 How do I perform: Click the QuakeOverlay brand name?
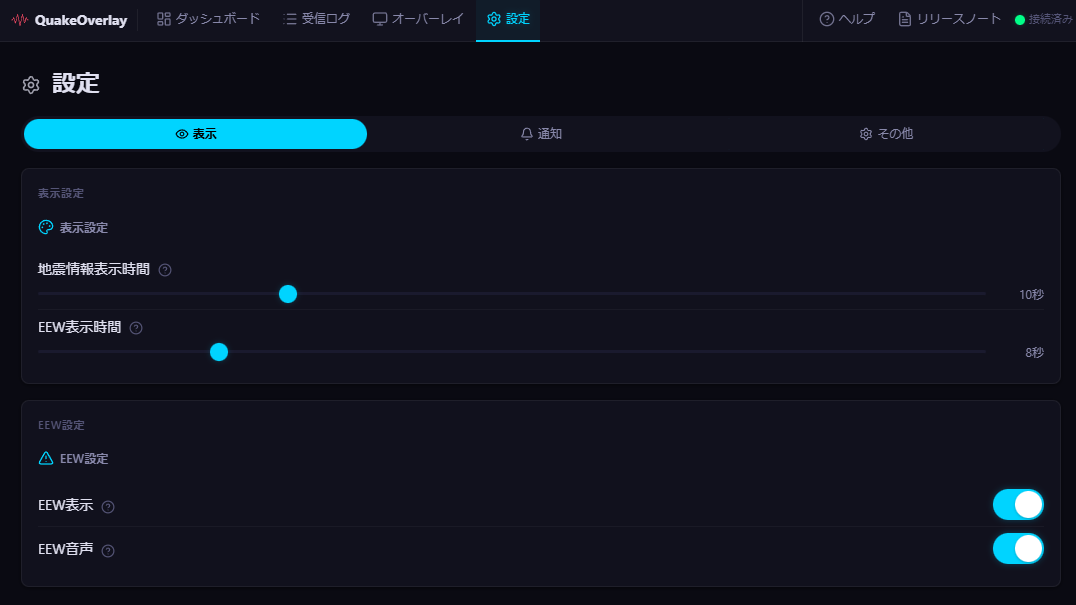point(81,21)
